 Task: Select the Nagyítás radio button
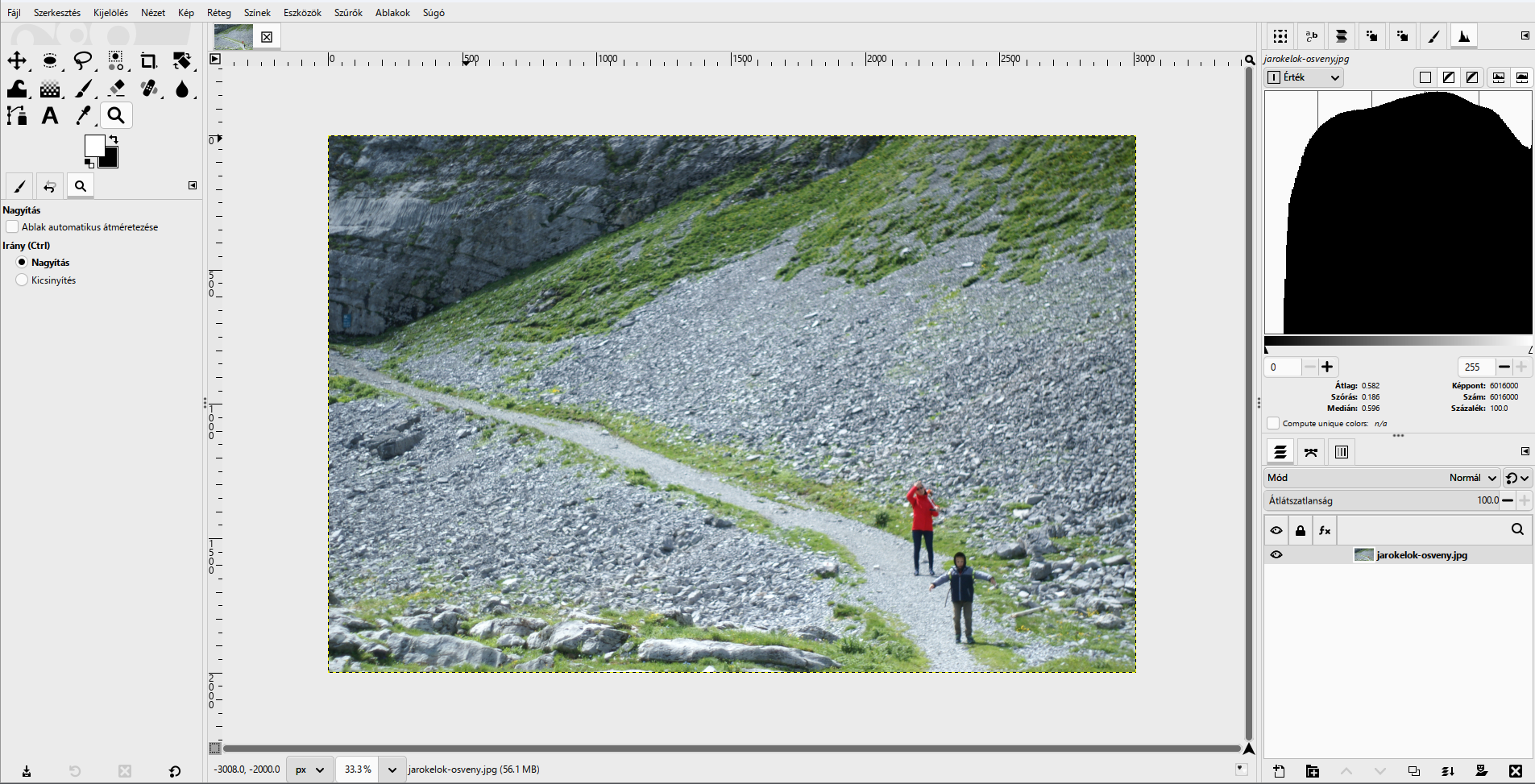[22, 263]
